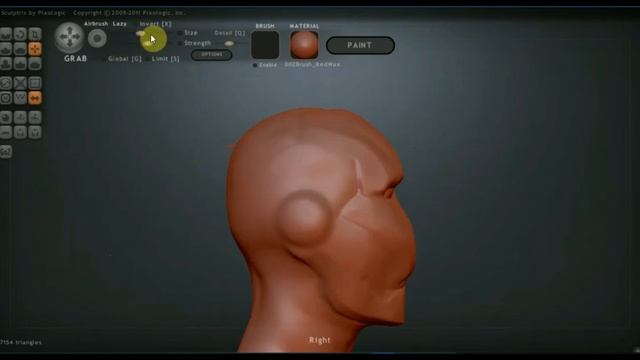The image size is (640, 360).
Task: Select the Smooth brush tool
Action: coord(35,64)
